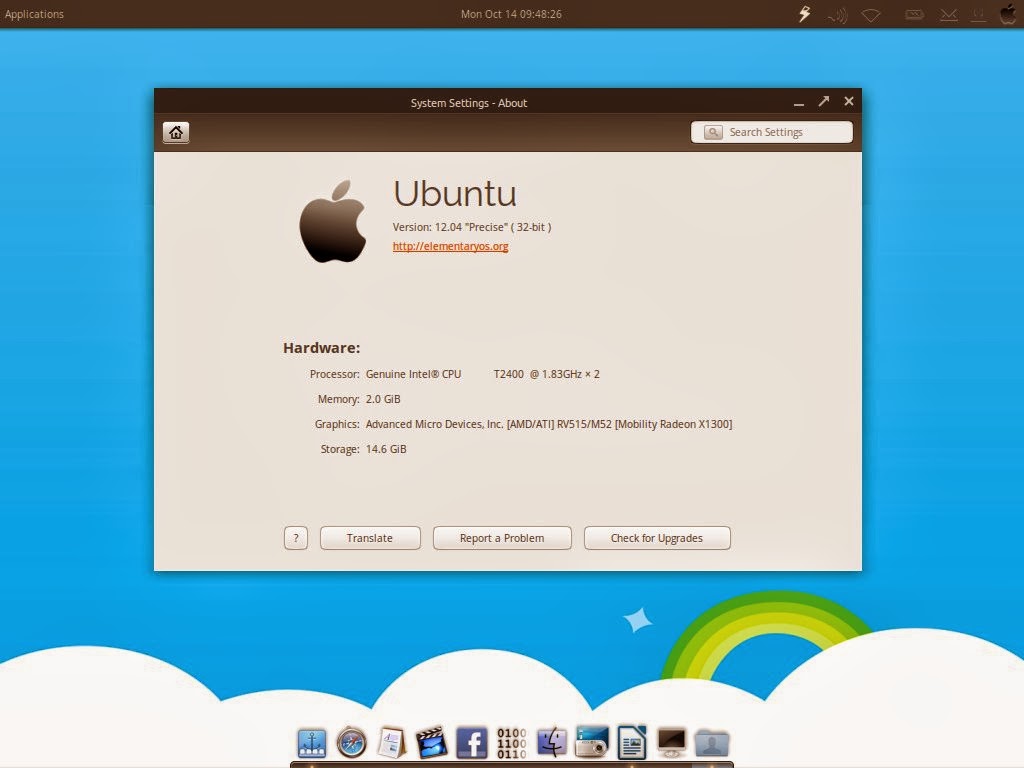Open the sound volume indicator
Screen dimensions: 1024x768
837,15
